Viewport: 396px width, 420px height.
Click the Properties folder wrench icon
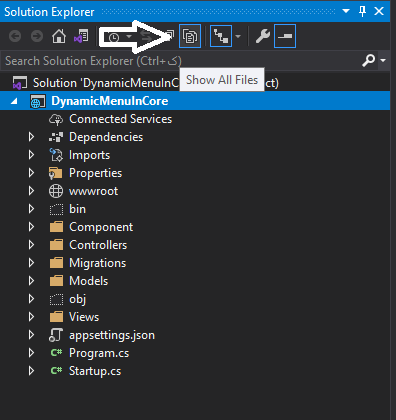click(x=56, y=173)
